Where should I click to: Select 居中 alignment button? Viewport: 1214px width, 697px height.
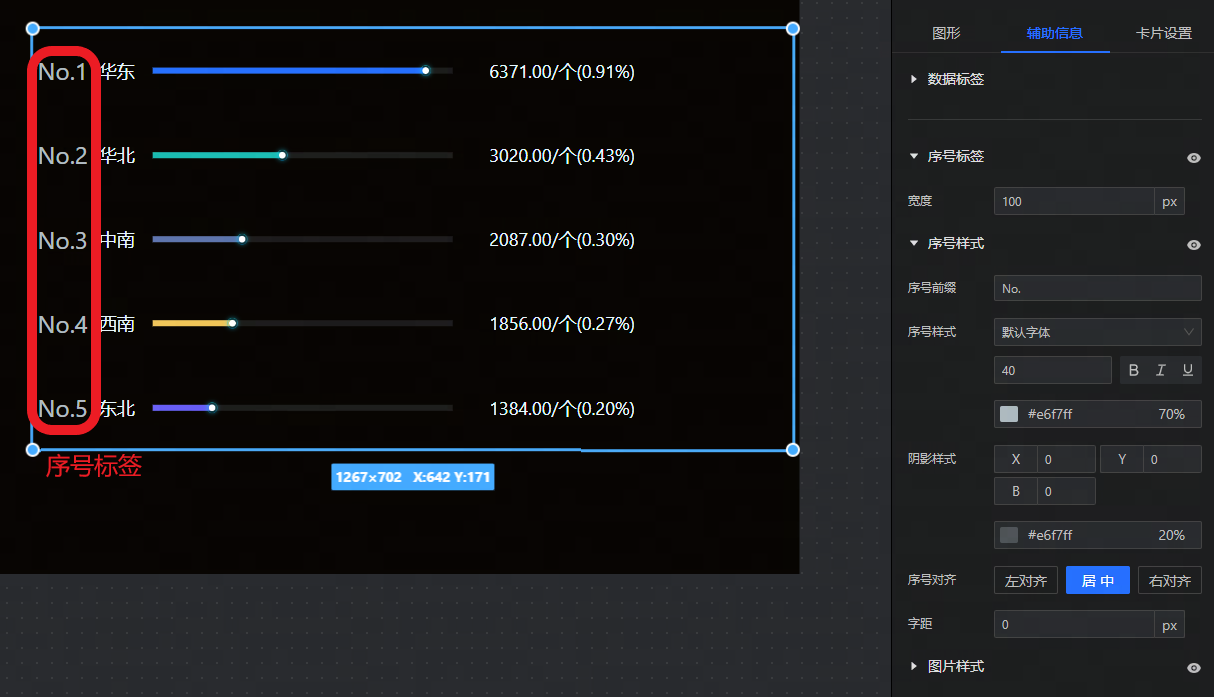(x=1097, y=580)
